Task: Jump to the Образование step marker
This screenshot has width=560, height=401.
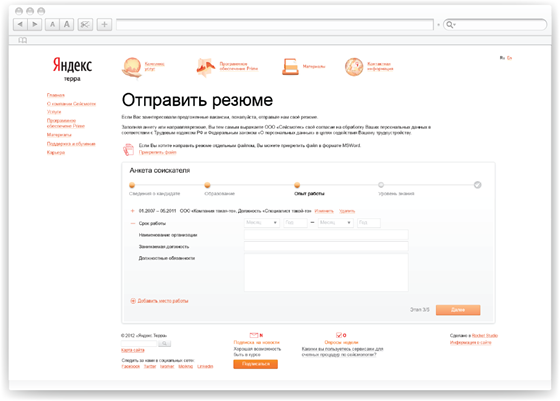Action: pos(207,185)
